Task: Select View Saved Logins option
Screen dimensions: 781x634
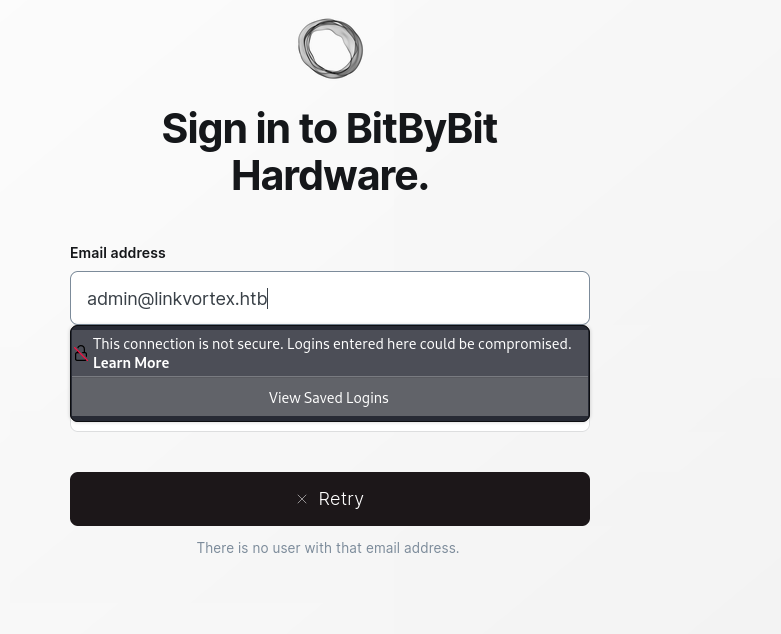Action: [x=330, y=398]
